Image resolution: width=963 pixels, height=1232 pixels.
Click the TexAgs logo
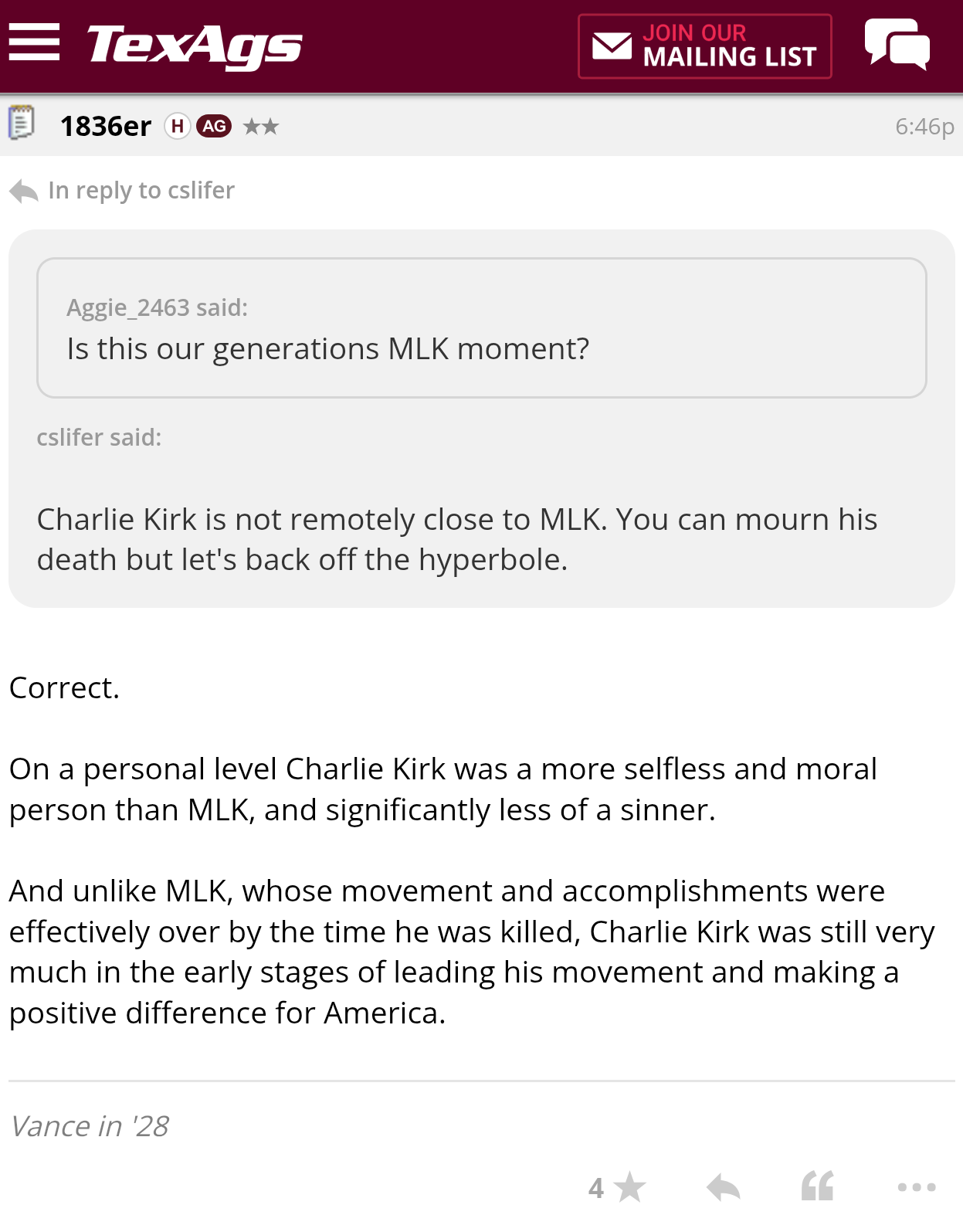(194, 46)
